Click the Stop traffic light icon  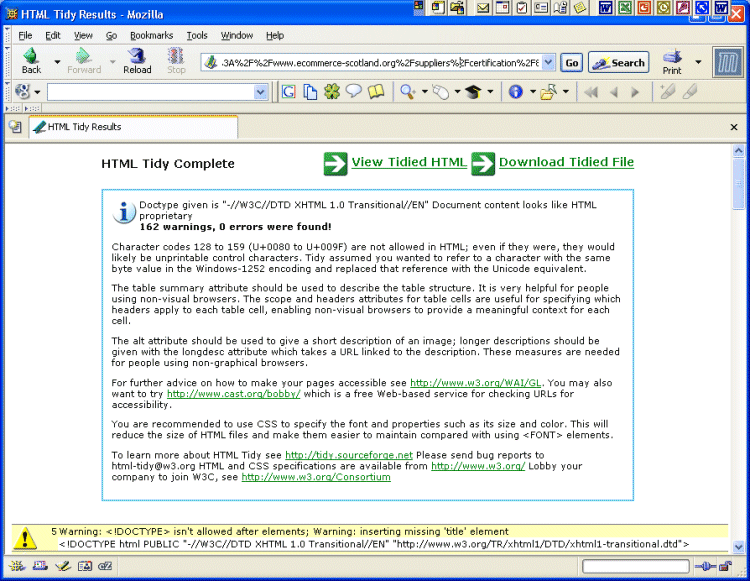[176, 56]
